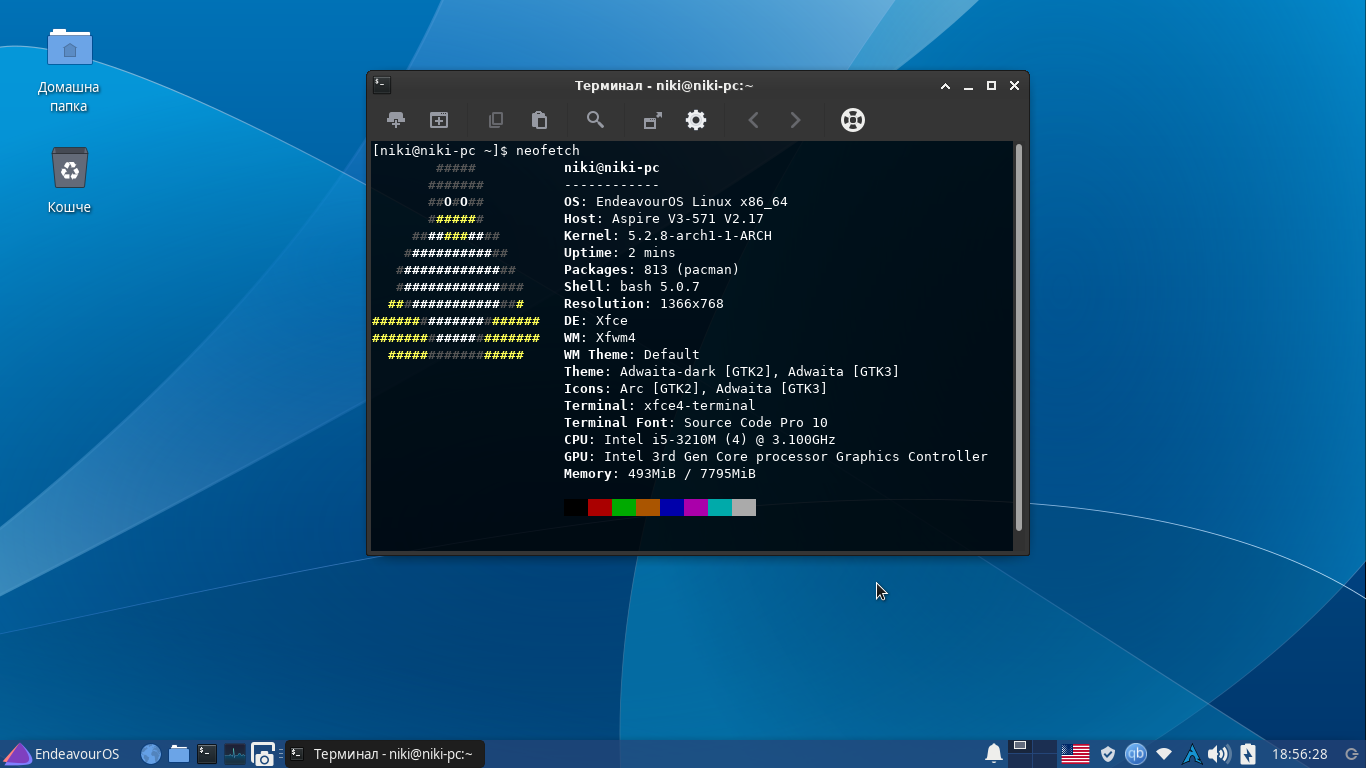Select the Терминал taskbar window button

(385, 754)
